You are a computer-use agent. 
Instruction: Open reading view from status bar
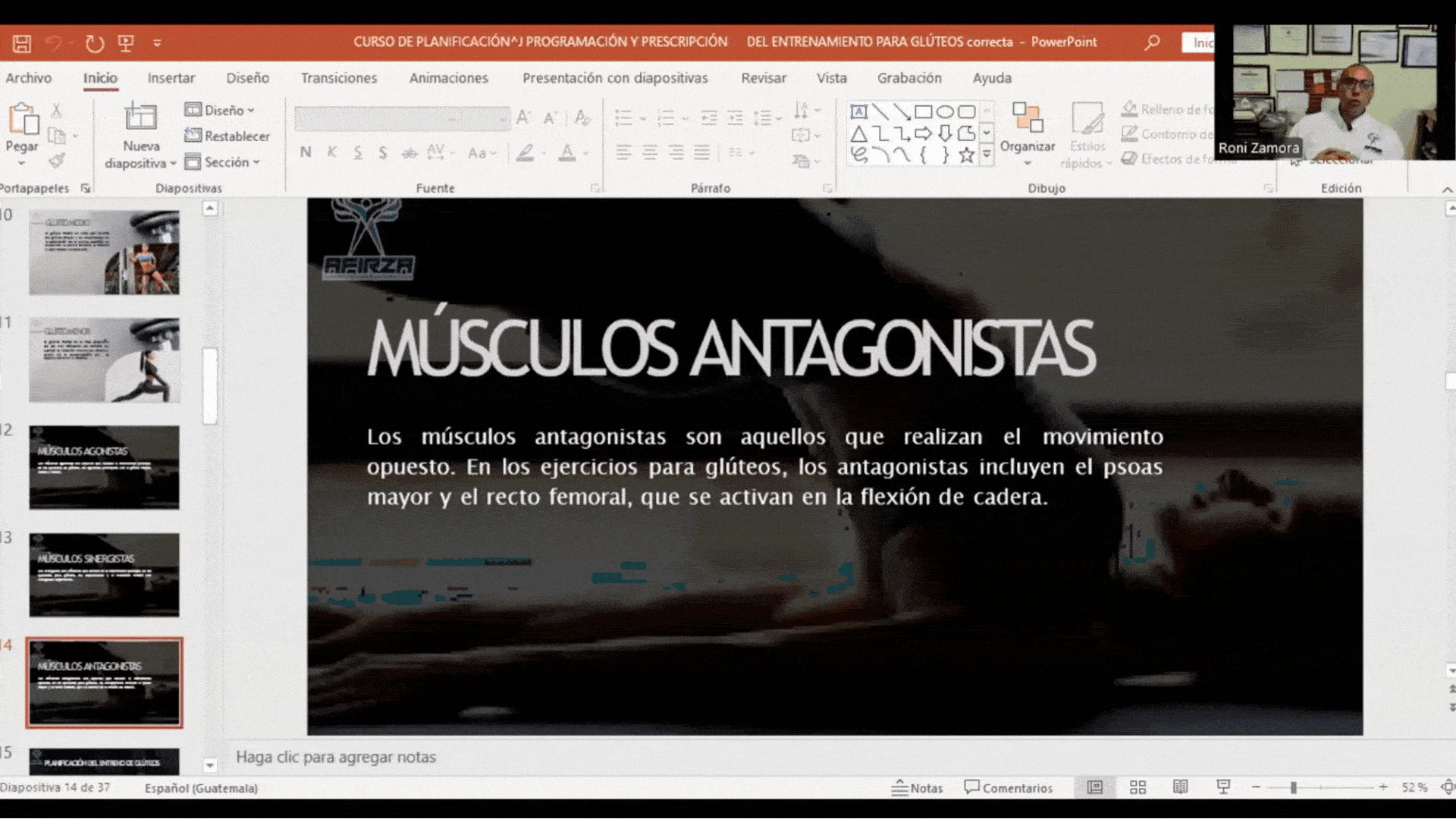click(x=1180, y=788)
